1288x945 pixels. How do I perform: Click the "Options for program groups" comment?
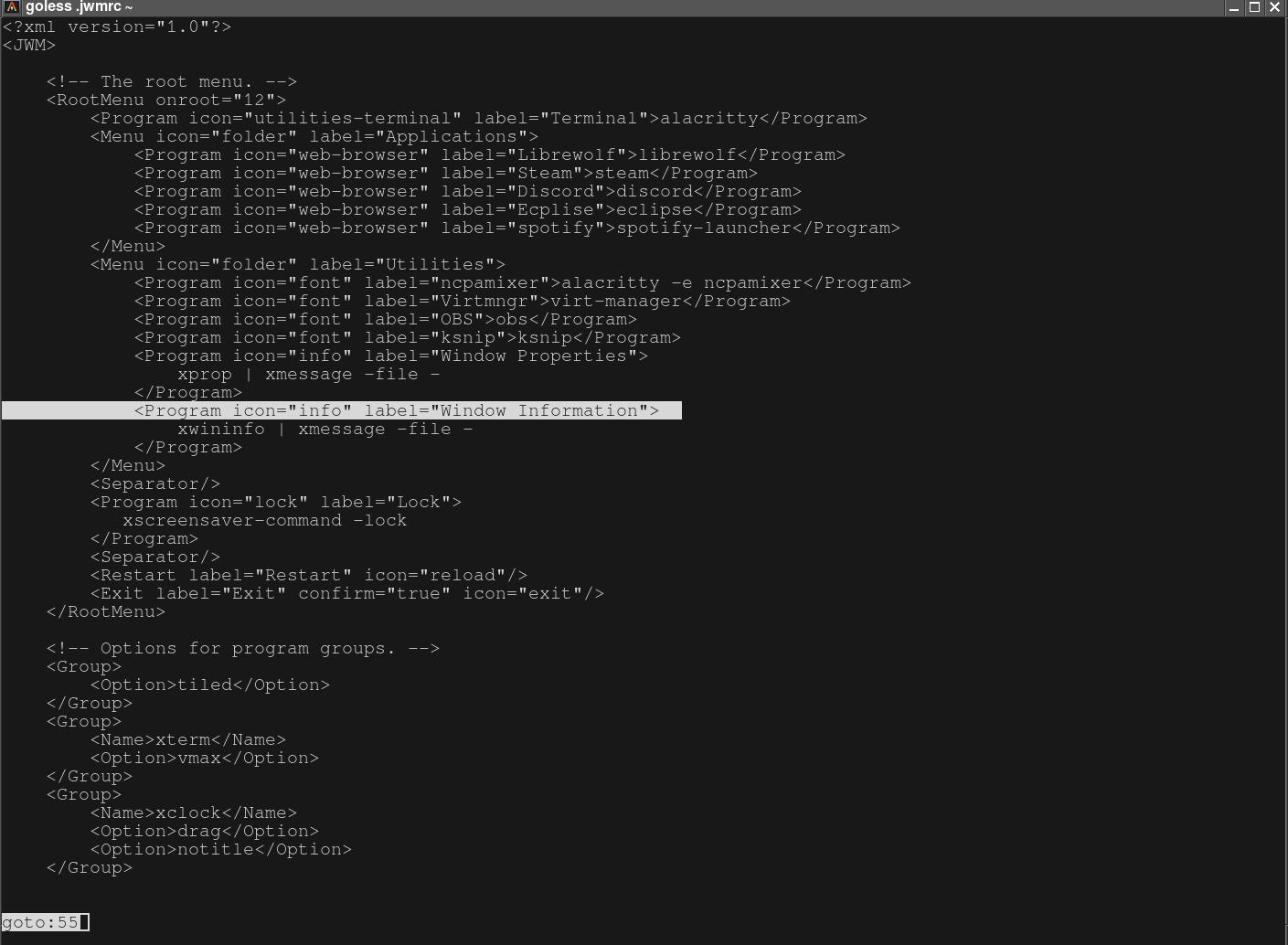click(x=242, y=649)
